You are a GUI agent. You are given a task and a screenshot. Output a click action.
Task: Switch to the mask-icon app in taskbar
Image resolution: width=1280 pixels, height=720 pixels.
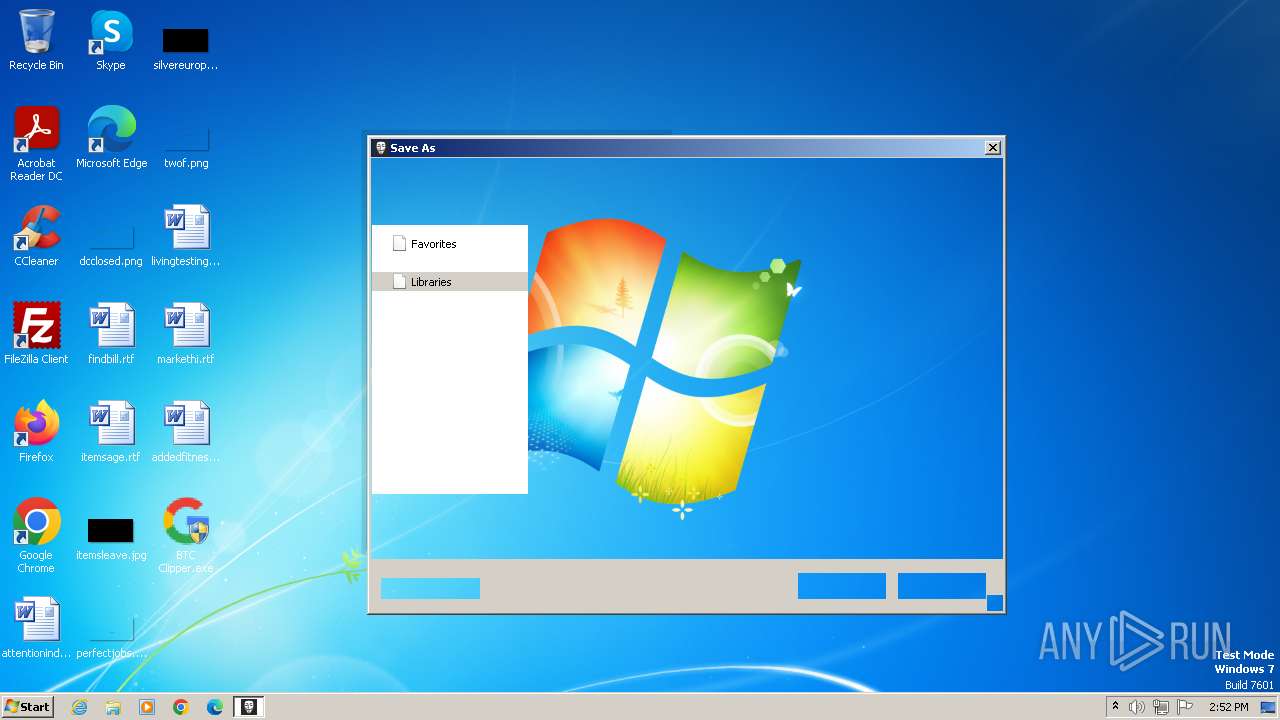(249, 707)
